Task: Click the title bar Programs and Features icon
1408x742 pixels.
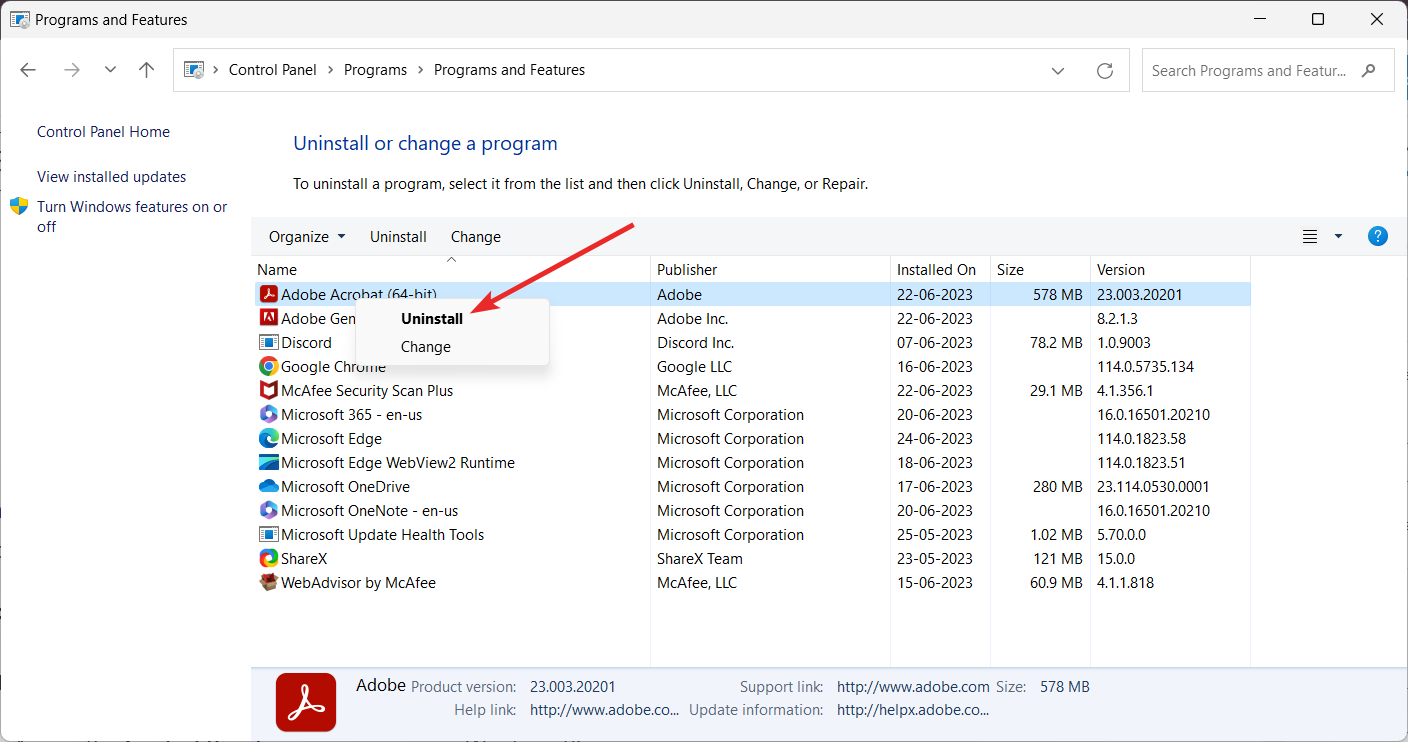Action: pyautogui.click(x=19, y=19)
